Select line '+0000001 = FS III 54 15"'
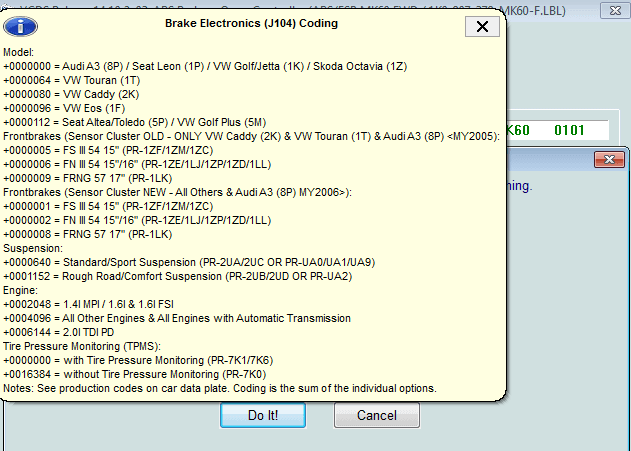Image resolution: width=631 pixels, height=451 pixels. (108, 206)
